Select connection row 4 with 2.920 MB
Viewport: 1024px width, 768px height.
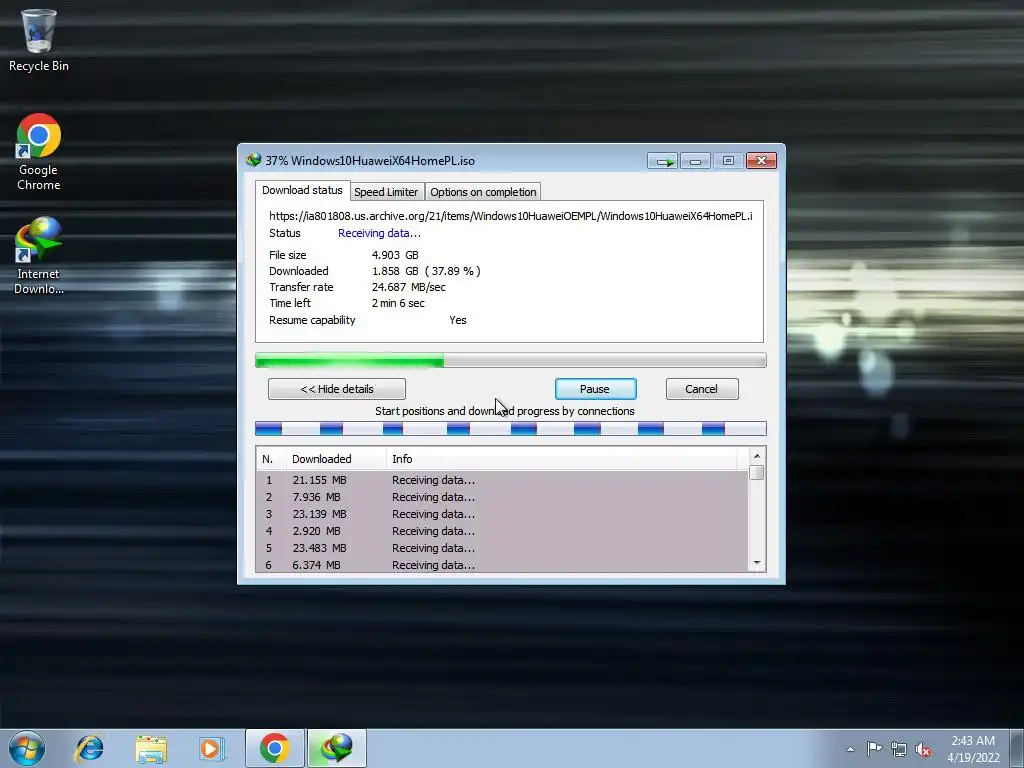click(x=502, y=531)
